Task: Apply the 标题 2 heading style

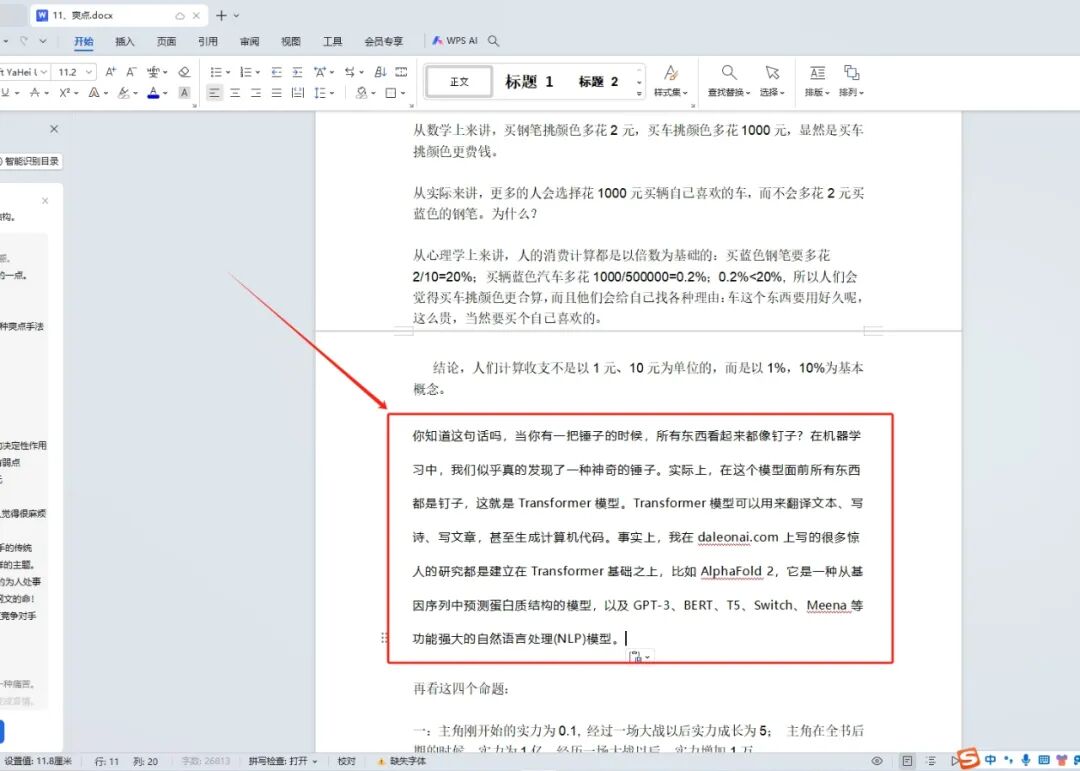Action: point(598,81)
